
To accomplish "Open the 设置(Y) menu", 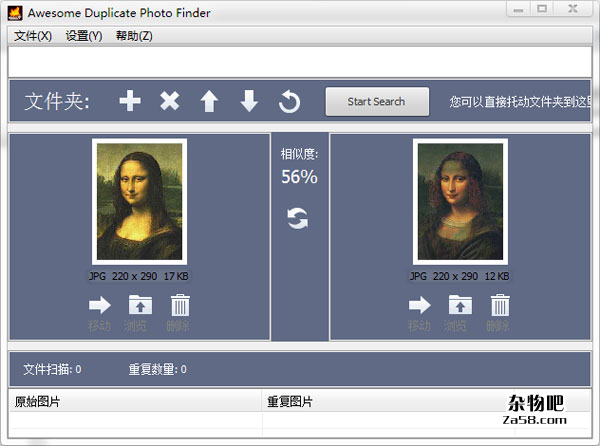I will [x=84, y=36].
